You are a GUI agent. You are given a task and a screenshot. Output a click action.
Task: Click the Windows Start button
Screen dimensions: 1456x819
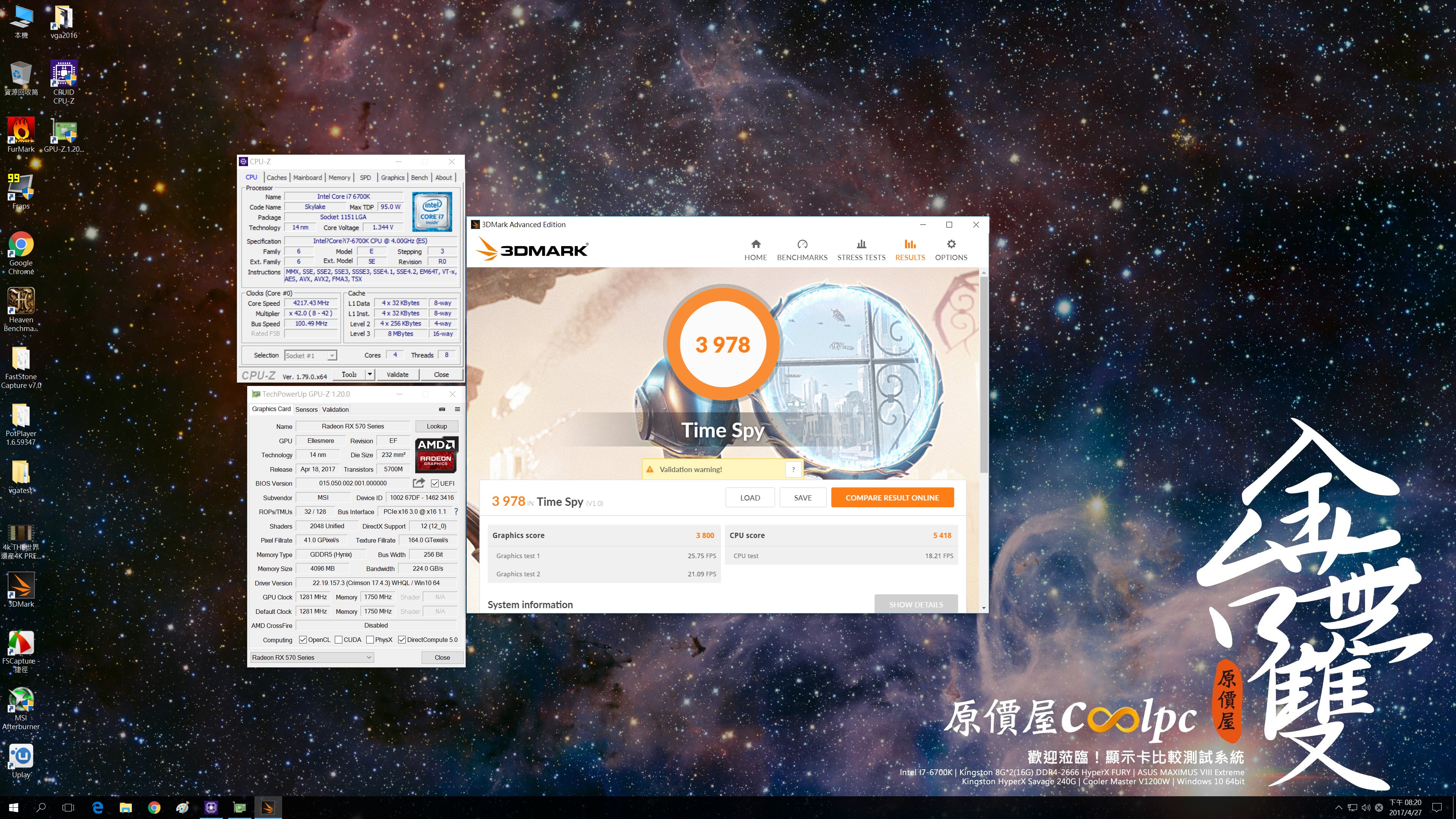point(14,808)
